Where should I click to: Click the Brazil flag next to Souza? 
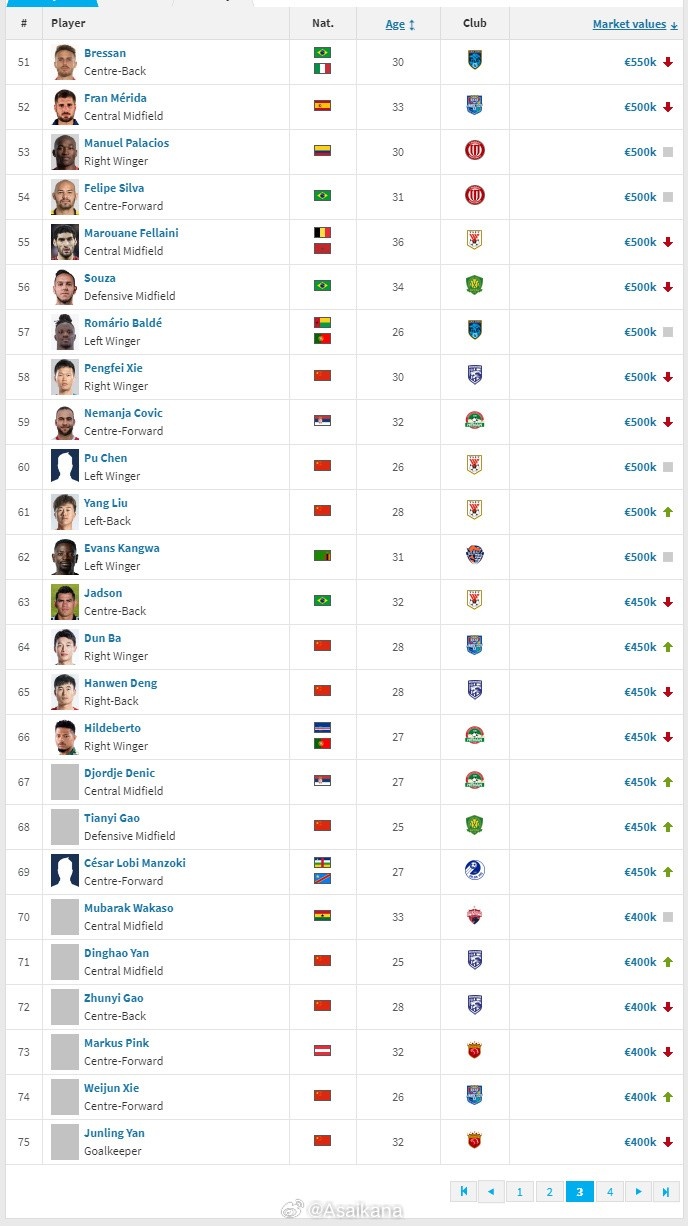[322, 286]
